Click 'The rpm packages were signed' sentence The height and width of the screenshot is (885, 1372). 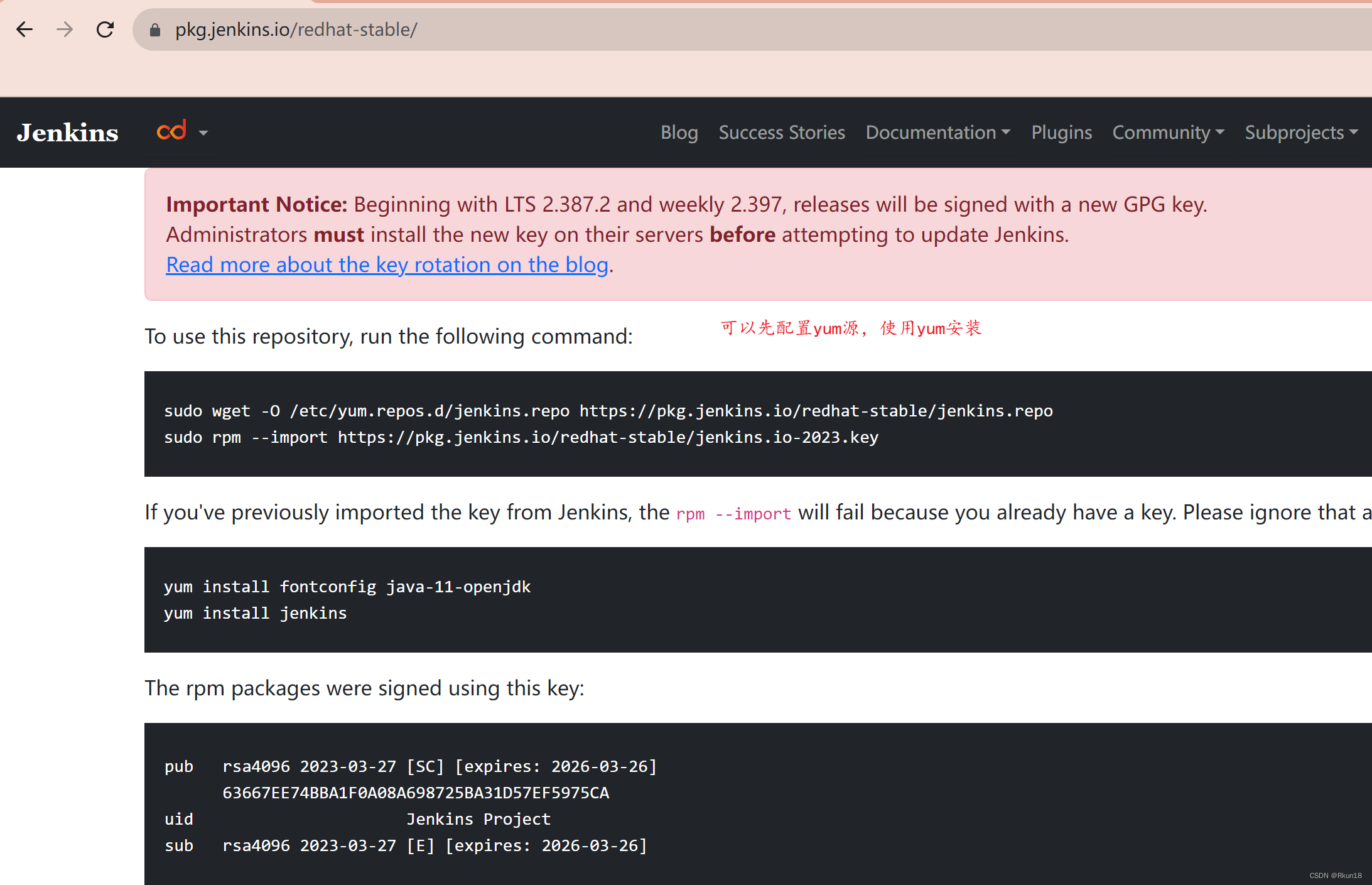365,688
